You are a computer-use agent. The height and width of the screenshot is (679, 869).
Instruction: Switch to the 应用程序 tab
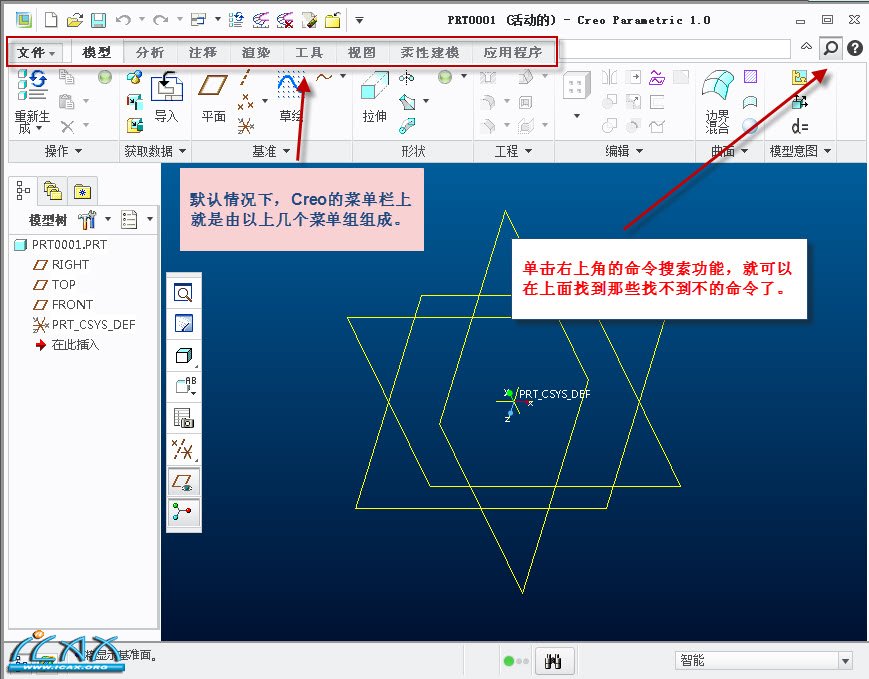pyautogui.click(x=513, y=52)
